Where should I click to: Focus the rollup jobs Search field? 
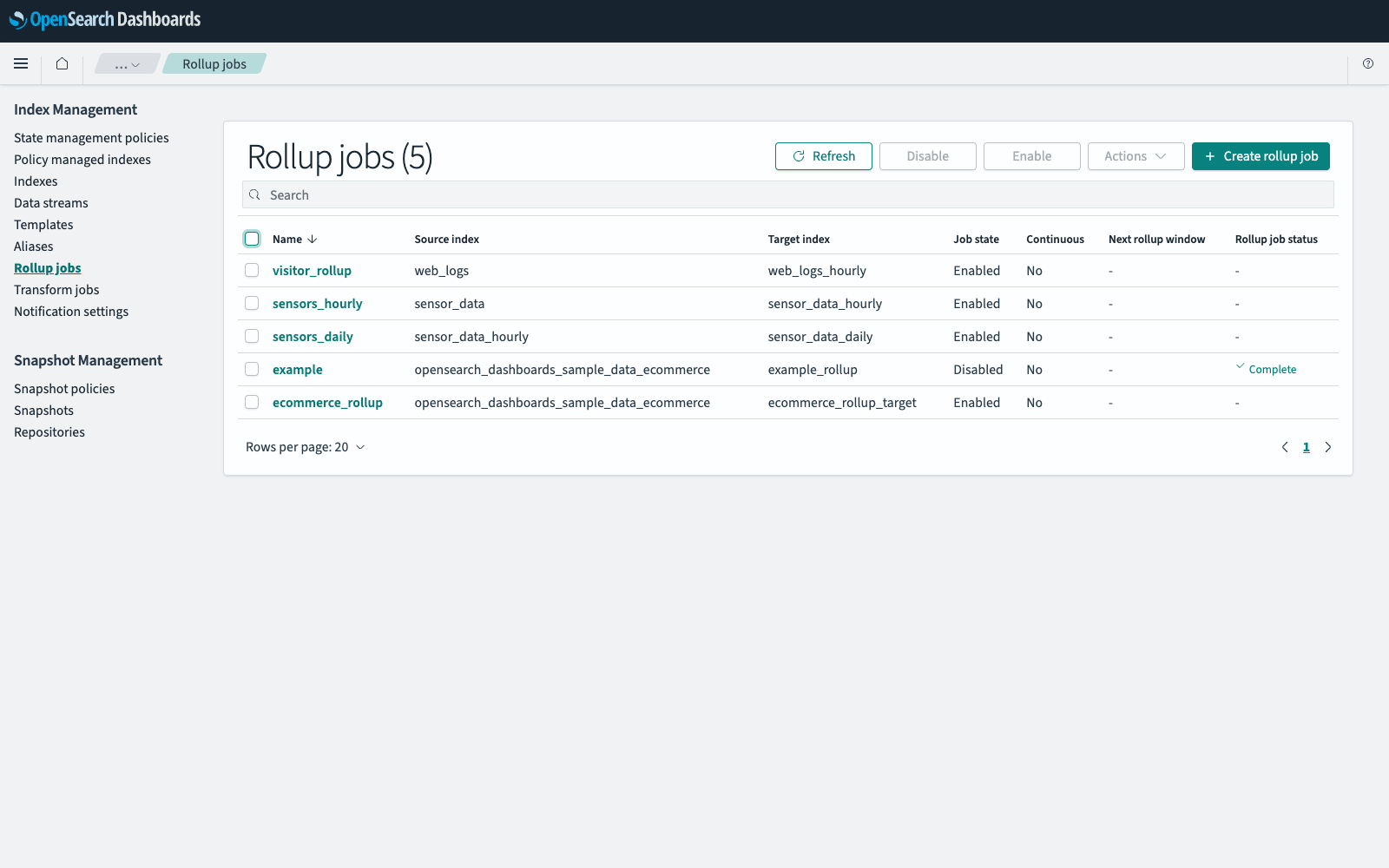pos(788,195)
